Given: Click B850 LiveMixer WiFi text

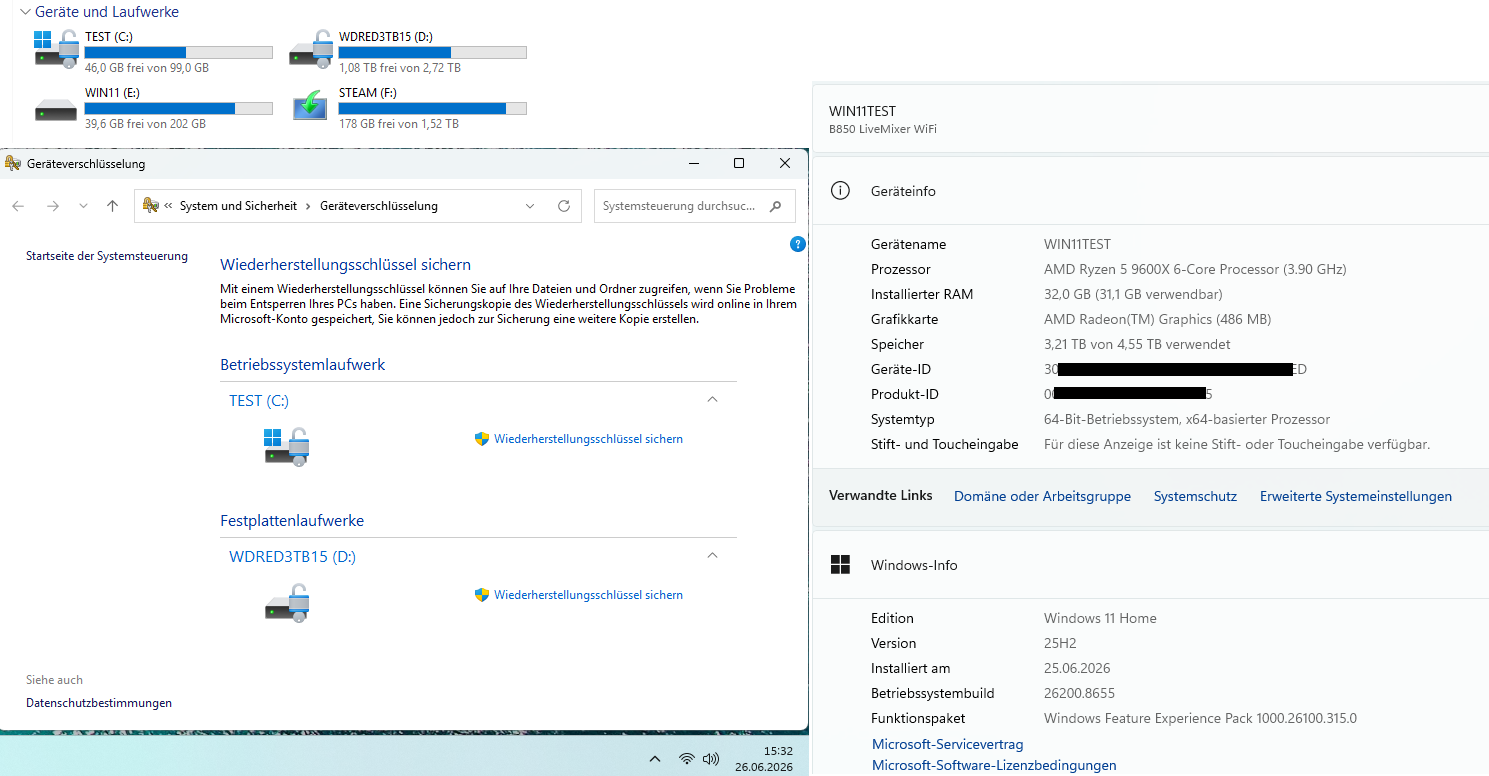Looking at the screenshot, I should (883, 129).
